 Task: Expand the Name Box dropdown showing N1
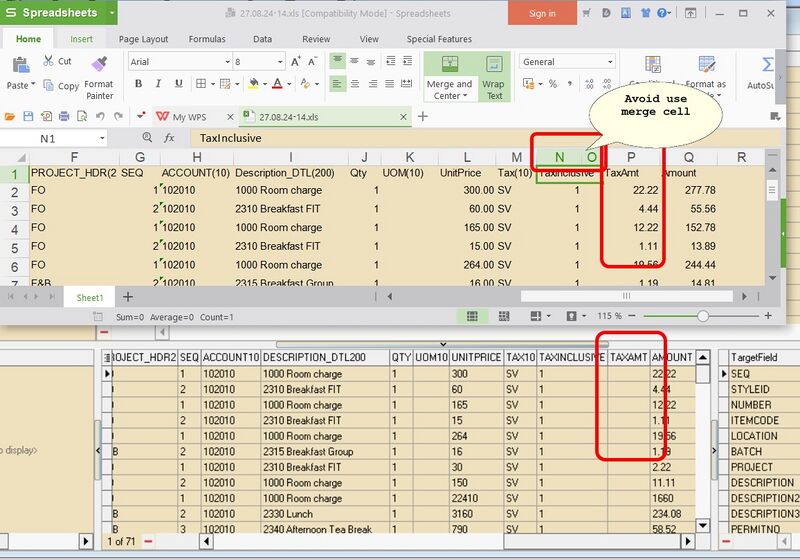pos(102,138)
